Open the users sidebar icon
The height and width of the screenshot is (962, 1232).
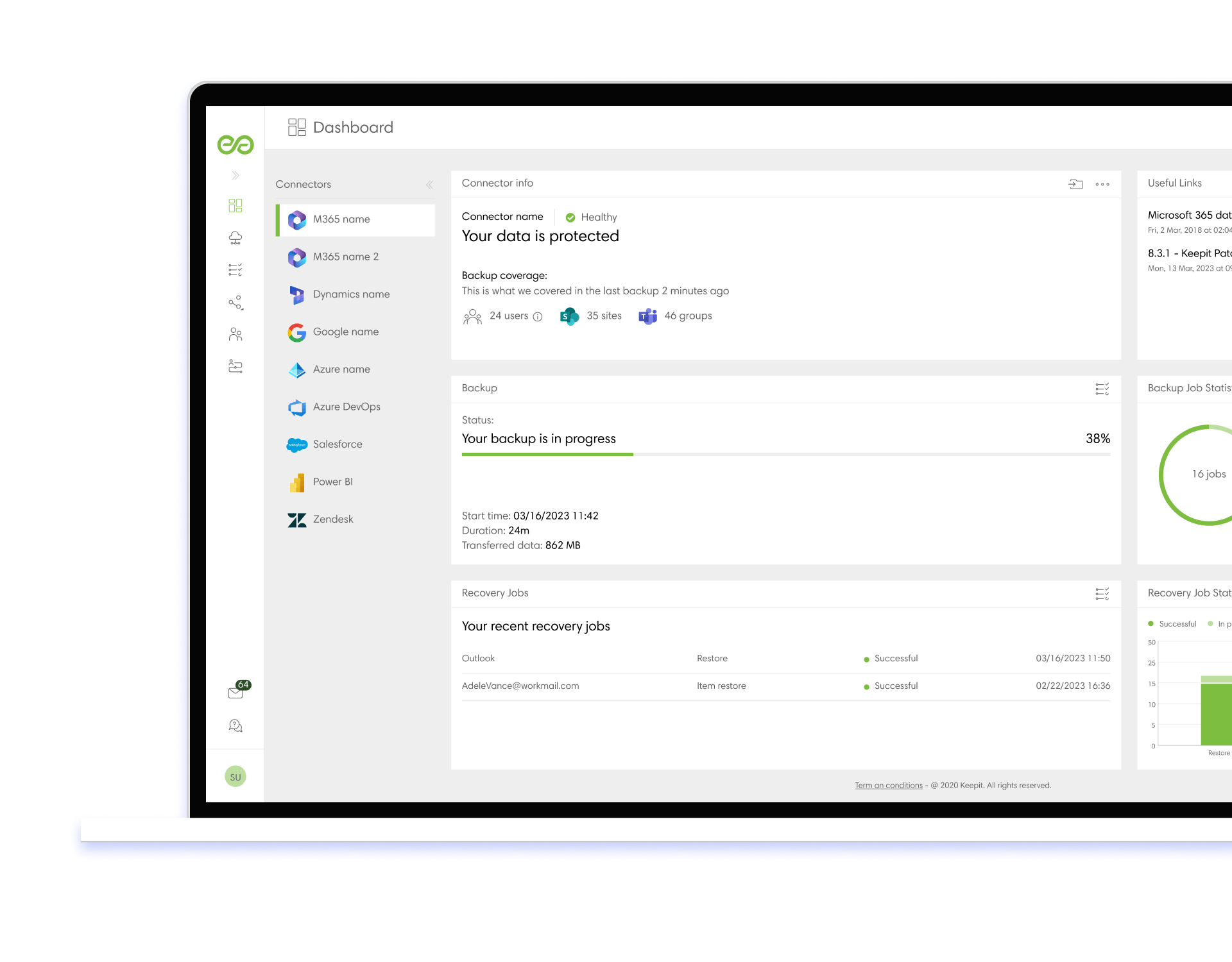tap(235, 334)
